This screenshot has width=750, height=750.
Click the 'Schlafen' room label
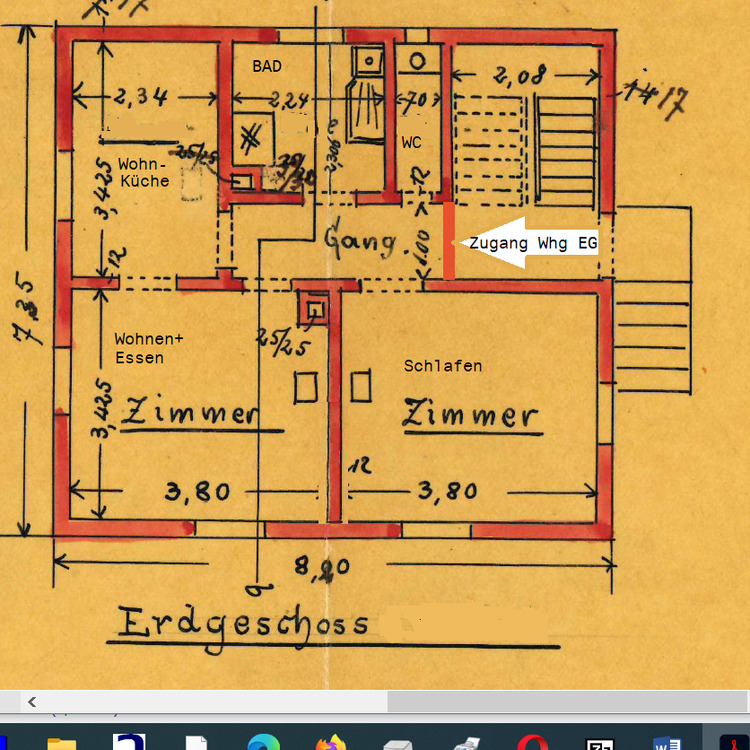pyautogui.click(x=443, y=366)
